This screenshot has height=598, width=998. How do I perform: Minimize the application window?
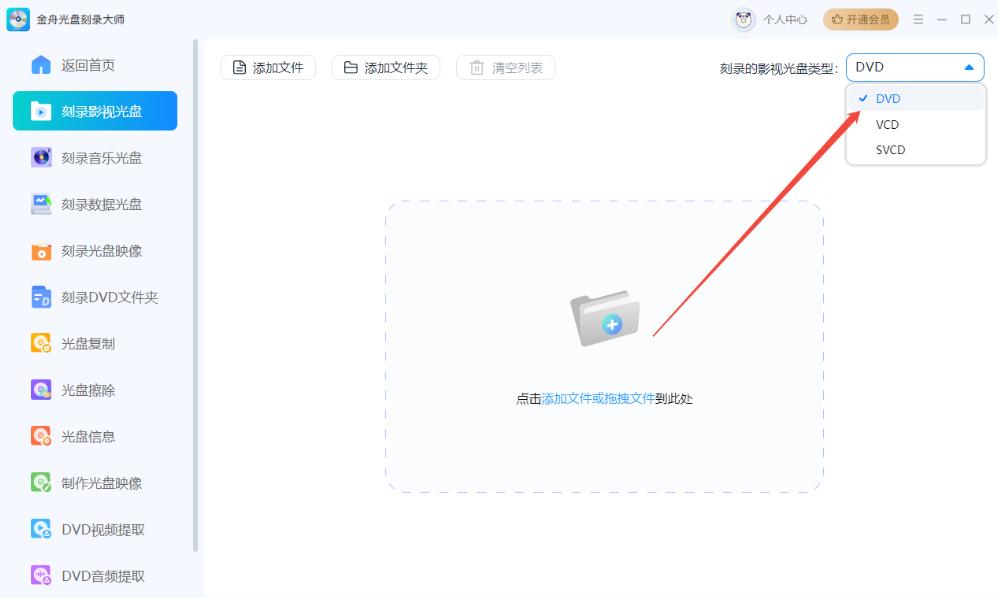click(x=942, y=20)
